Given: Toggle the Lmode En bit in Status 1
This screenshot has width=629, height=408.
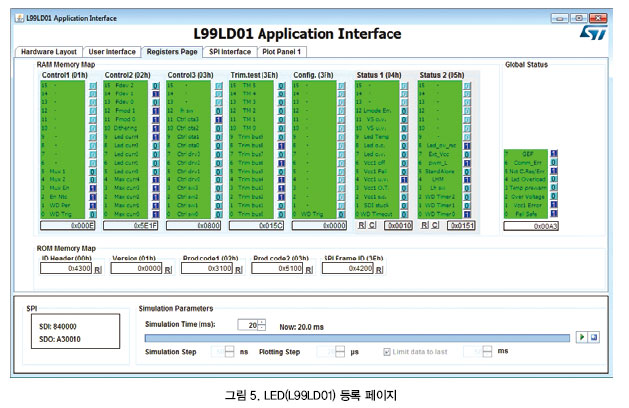Looking at the screenshot, I should pyautogui.click(x=404, y=111).
